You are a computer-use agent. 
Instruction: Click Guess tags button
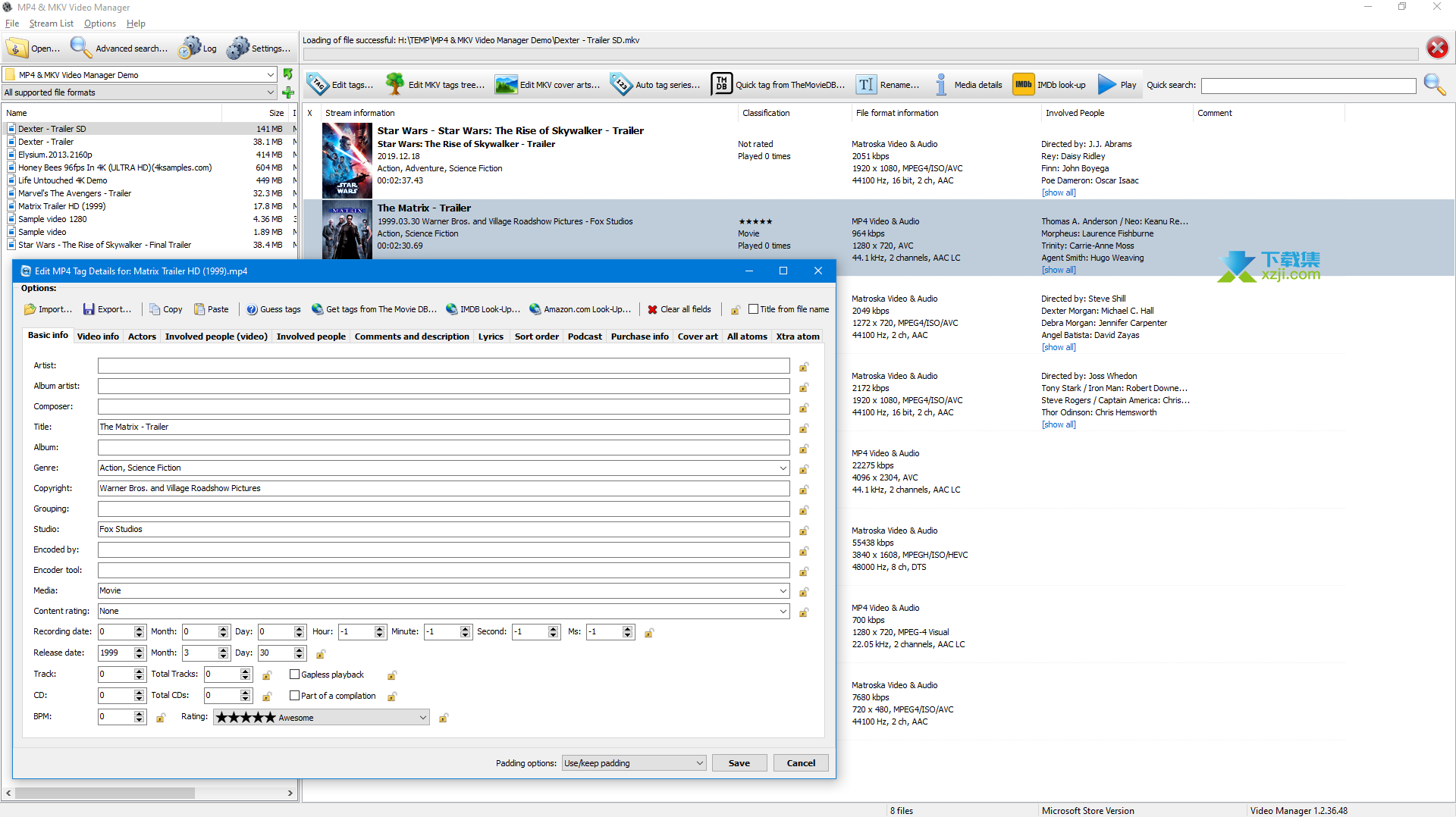click(x=274, y=309)
